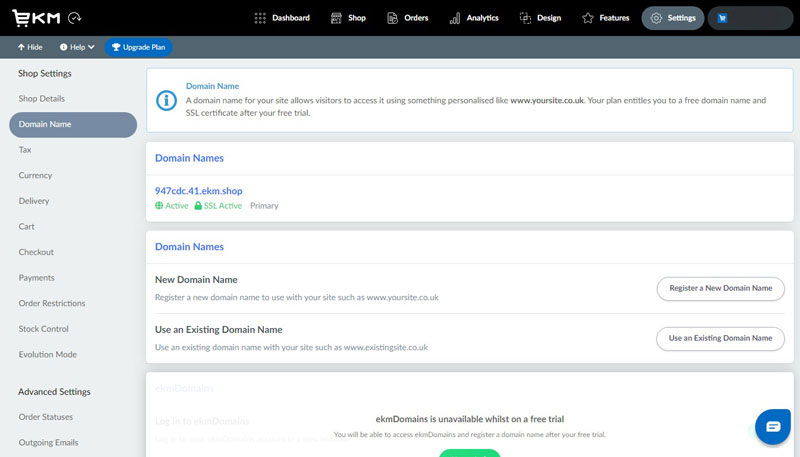800x457 pixels.
Task: Click the Use an Existing Domain Name heading
Action: click(219, 329)
